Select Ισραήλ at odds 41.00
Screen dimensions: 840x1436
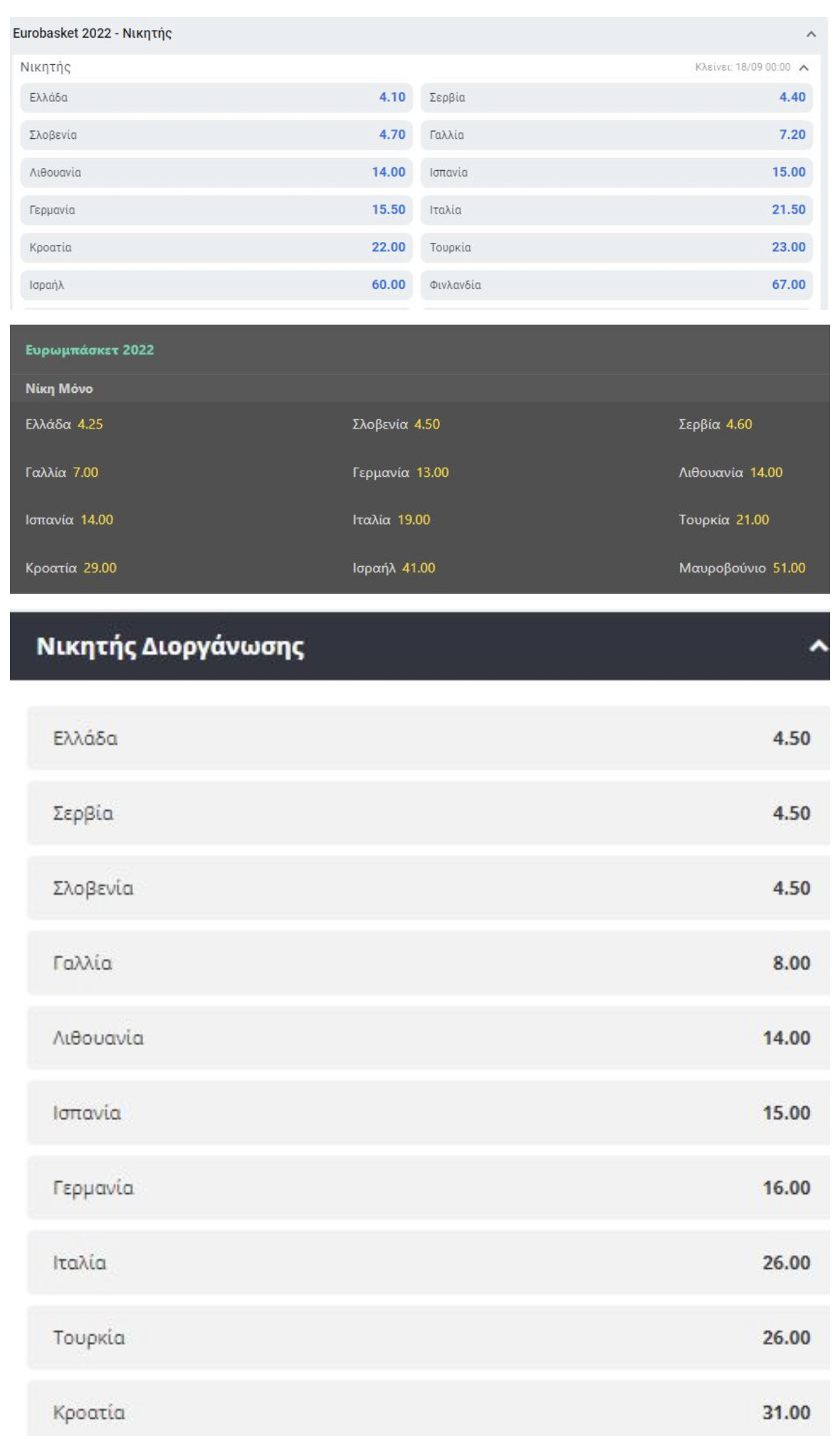click(394, 568)
